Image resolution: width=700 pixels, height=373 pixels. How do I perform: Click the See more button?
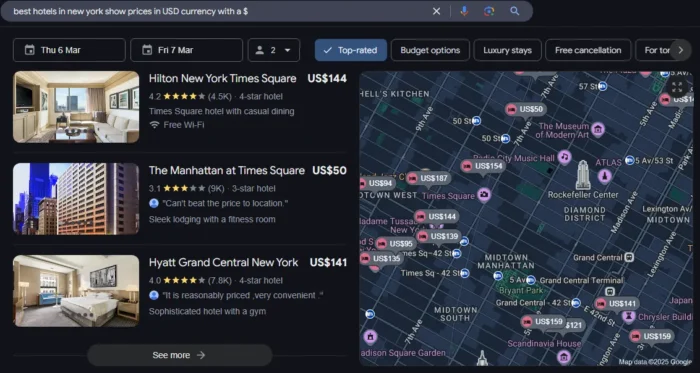179,355
